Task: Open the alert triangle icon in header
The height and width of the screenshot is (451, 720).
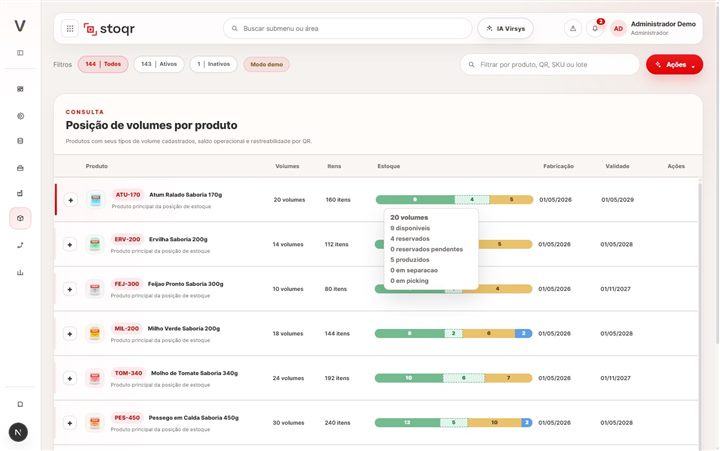Action: (573, 28)
